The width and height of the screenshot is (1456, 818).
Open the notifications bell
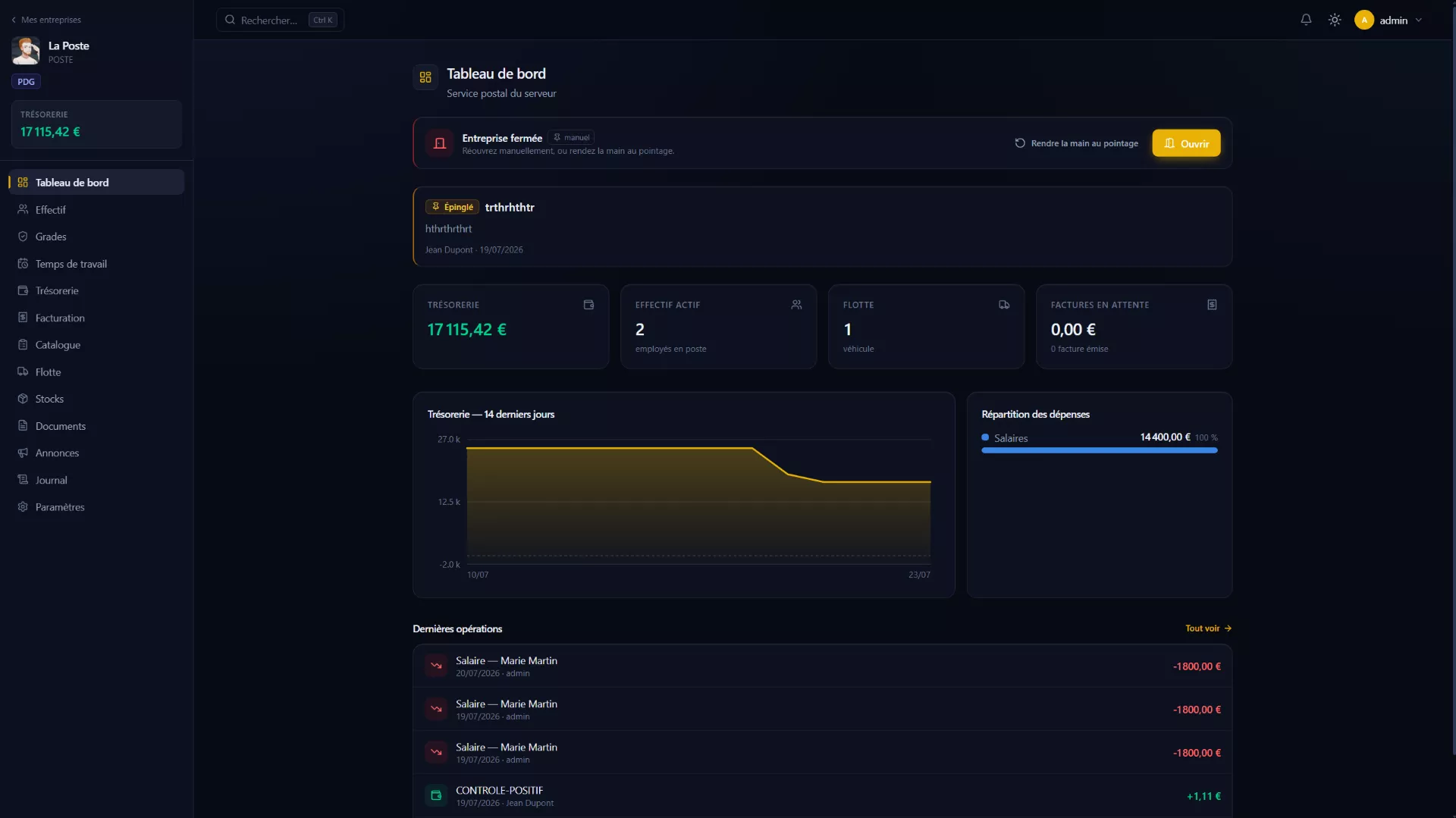coord(1306,20)
